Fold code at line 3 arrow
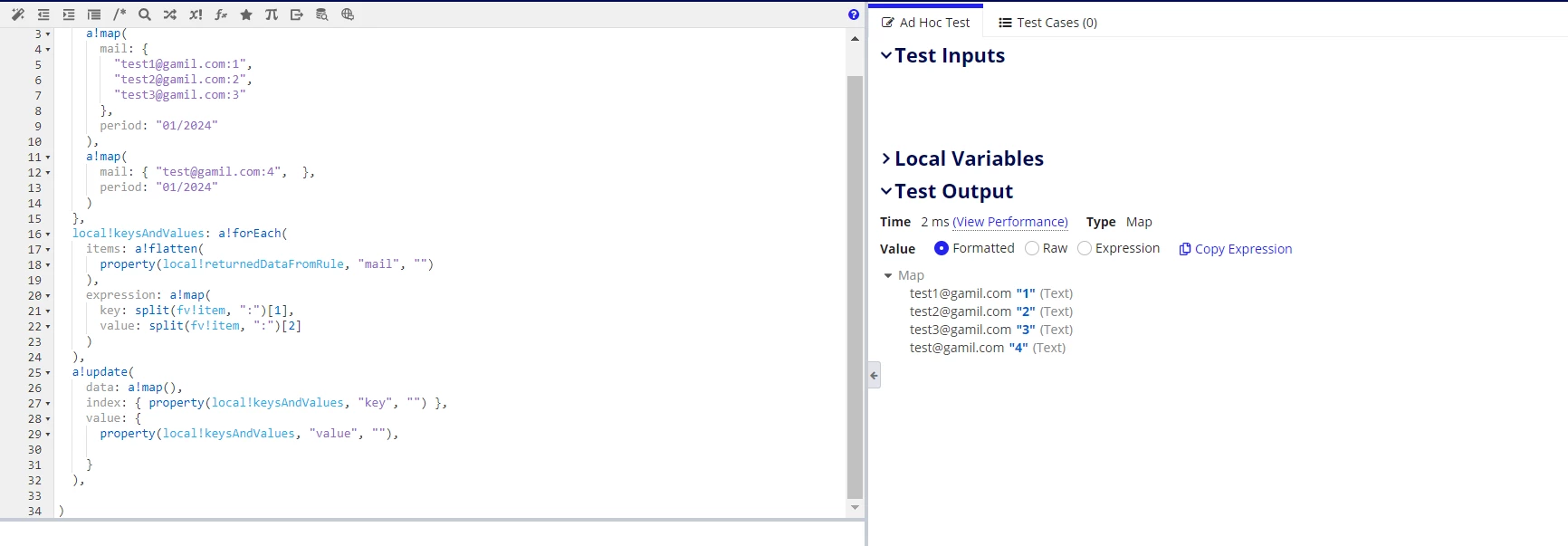Image resolution: width=1568 pixels, height=546 pixels. coord(48,34)
